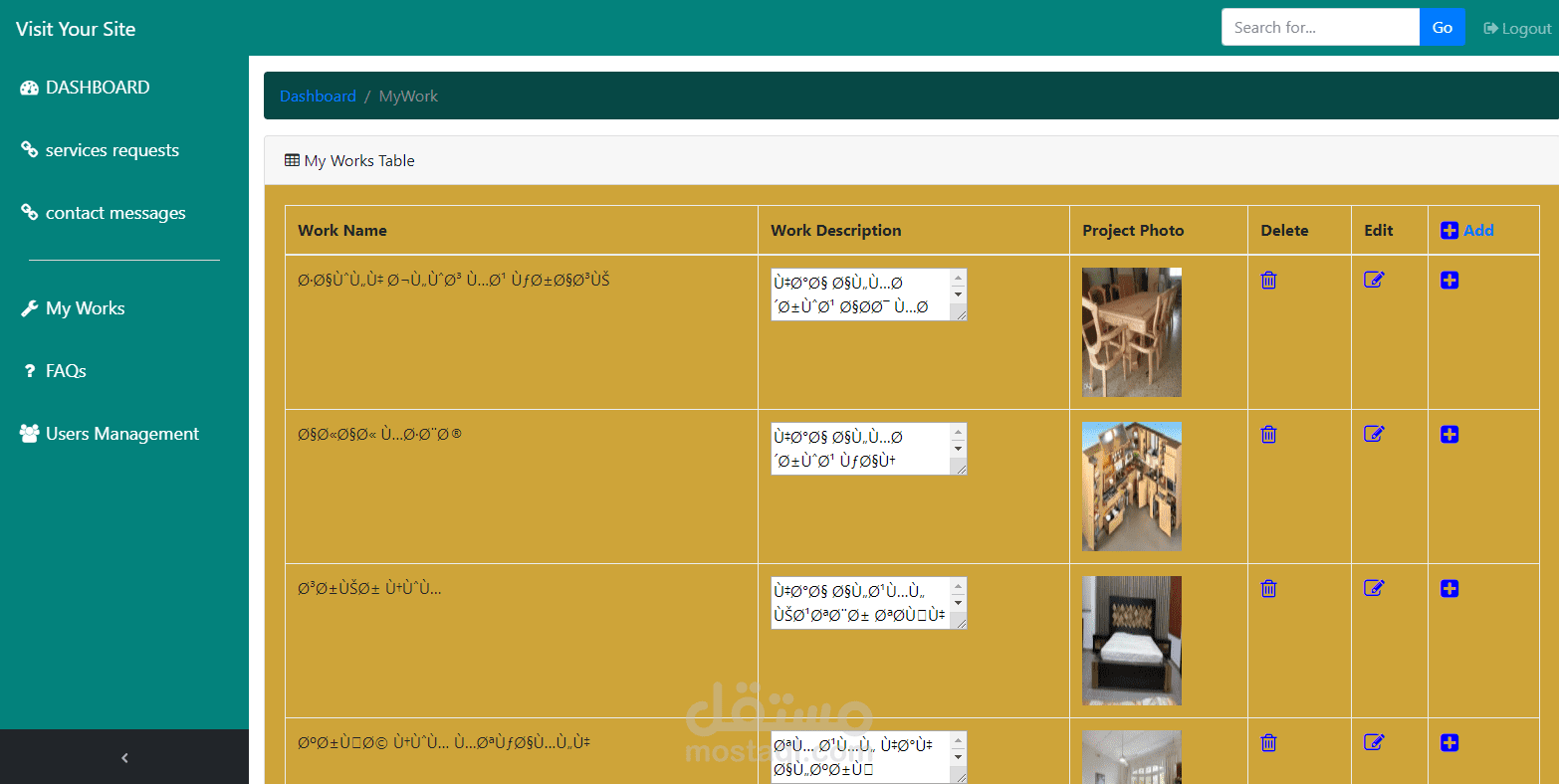The image size is (1559, 784).
Task: Click the link icon beside contact messages
Action: coord(30,213)
